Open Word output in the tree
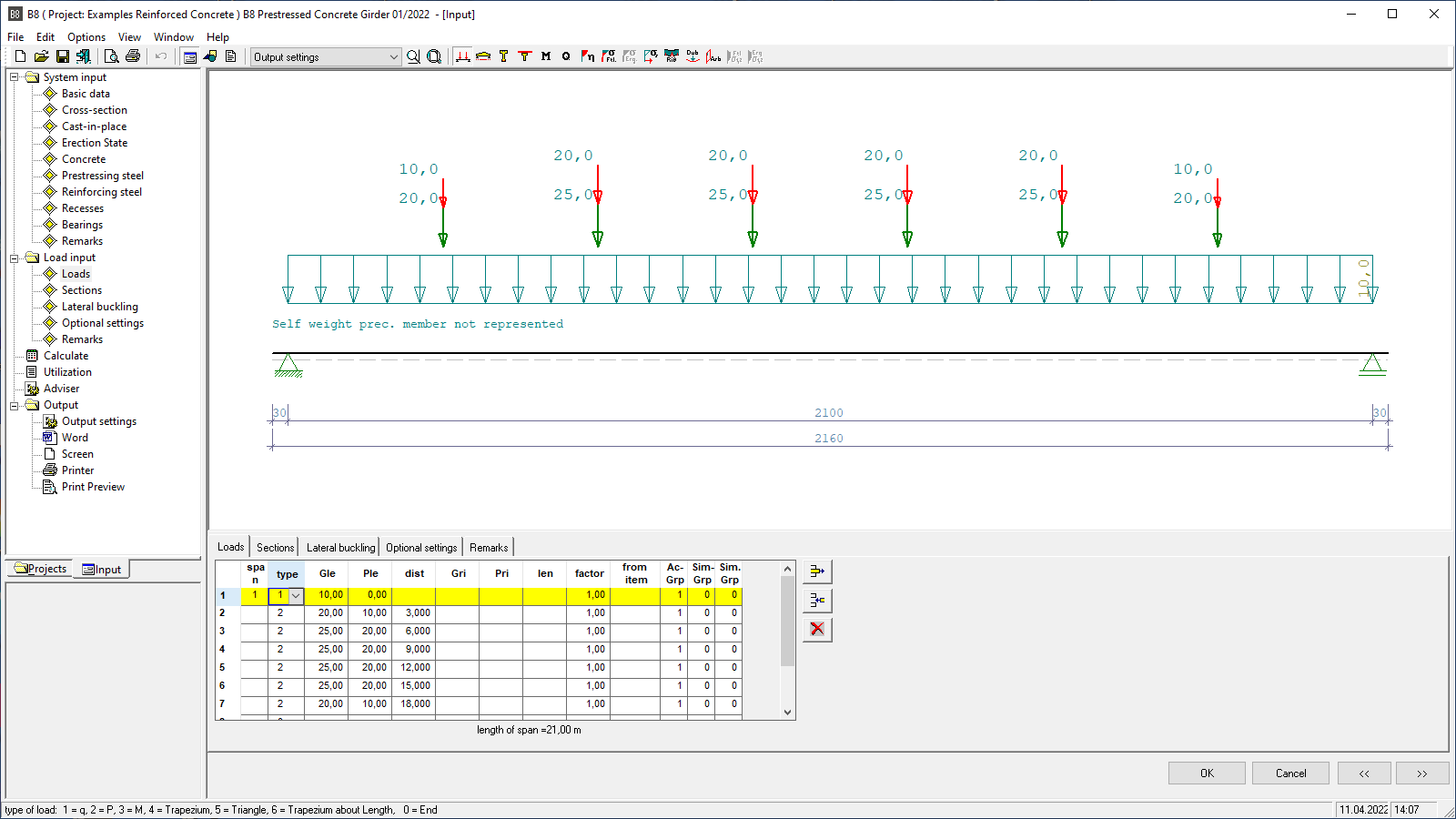 pos(75,438)
